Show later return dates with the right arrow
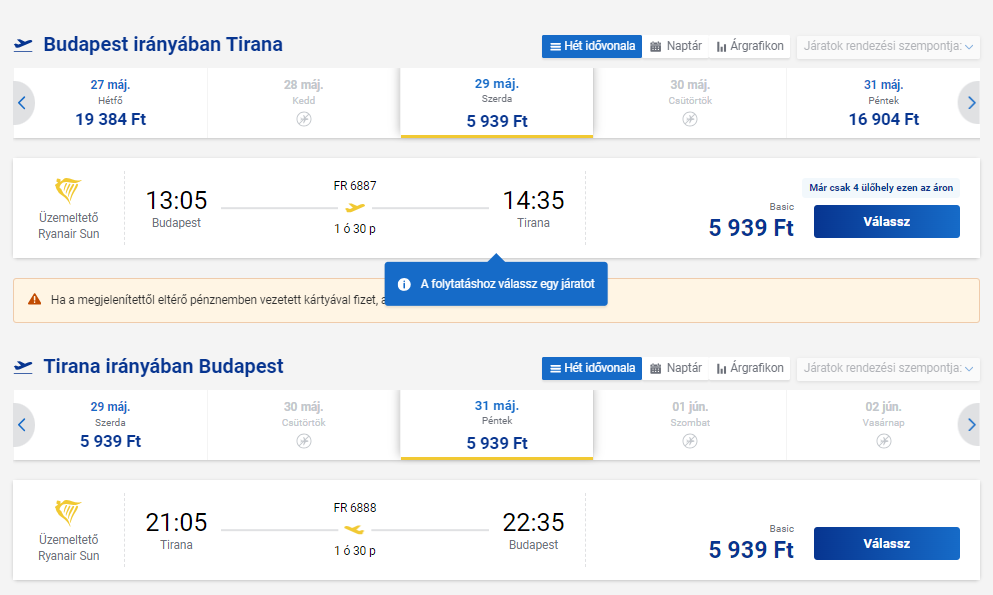 tap(971, 425)
